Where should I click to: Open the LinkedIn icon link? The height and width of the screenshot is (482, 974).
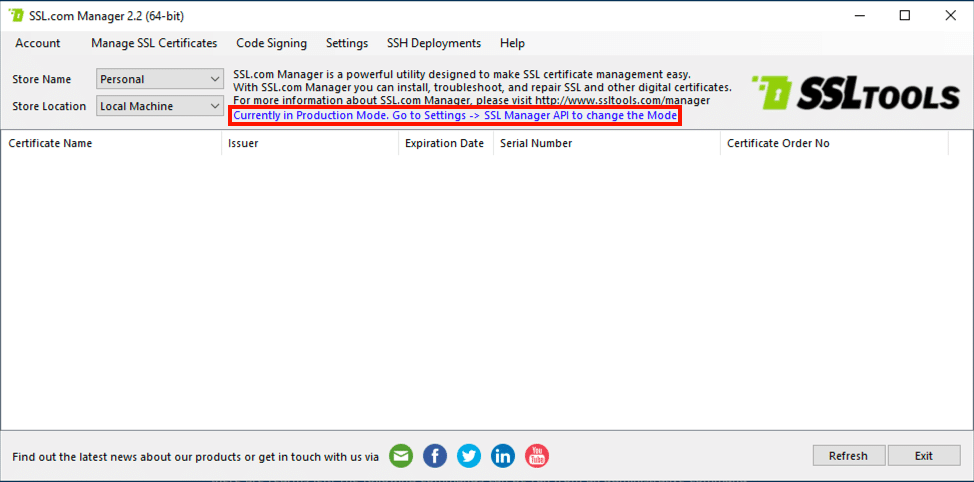[503, 456]
